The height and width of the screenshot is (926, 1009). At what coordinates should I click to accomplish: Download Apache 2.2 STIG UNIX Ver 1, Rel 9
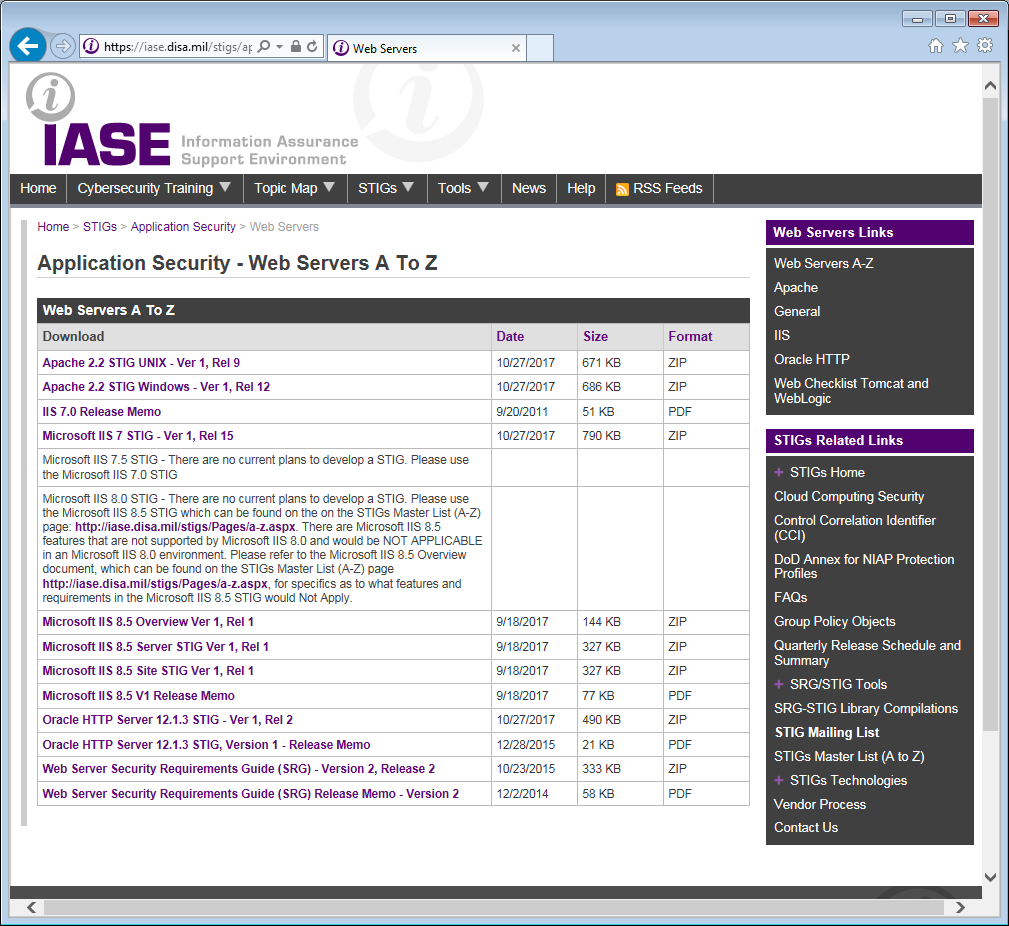click(x=141, y=363)
